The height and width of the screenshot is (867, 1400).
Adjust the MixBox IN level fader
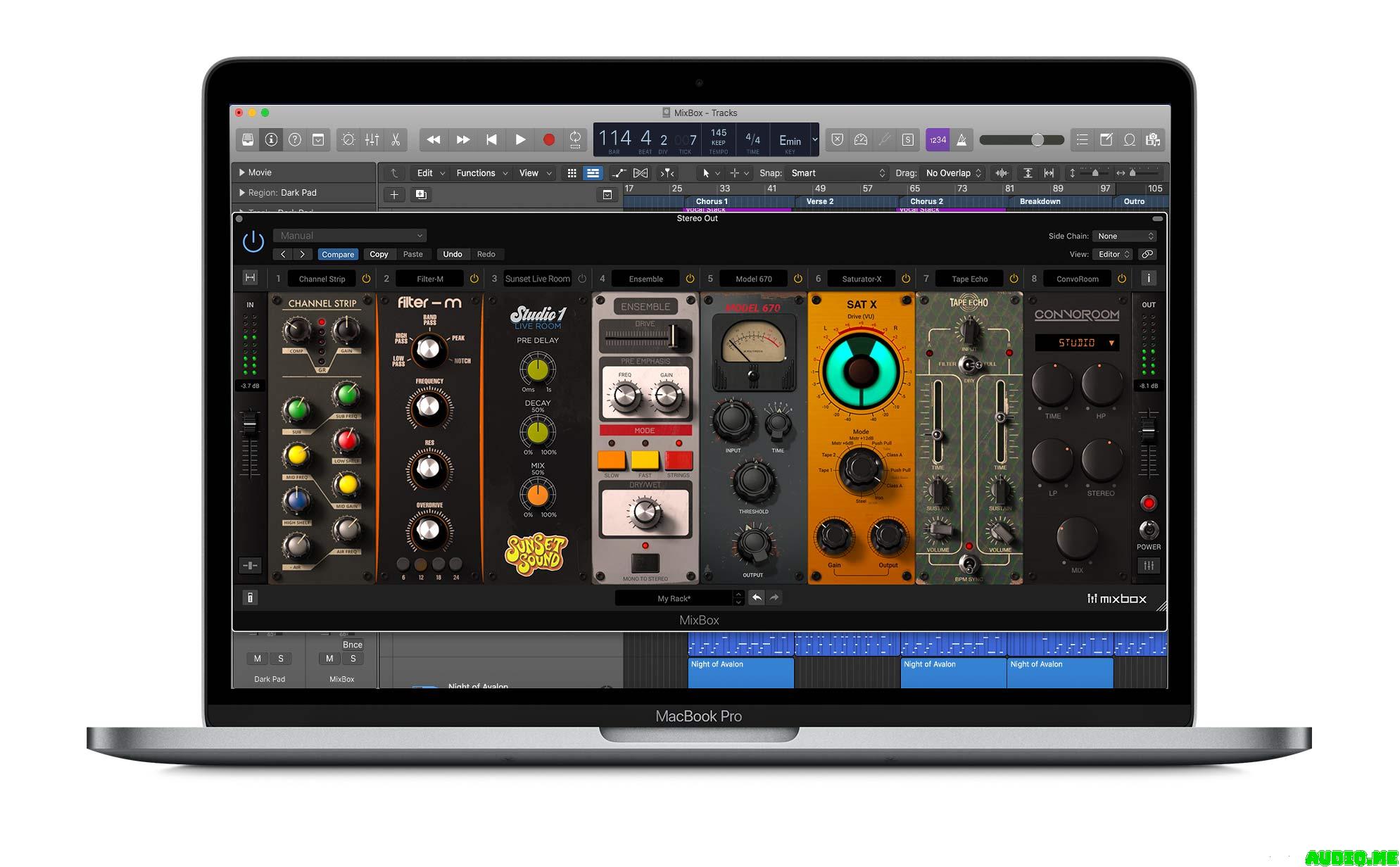pos(249,424)
